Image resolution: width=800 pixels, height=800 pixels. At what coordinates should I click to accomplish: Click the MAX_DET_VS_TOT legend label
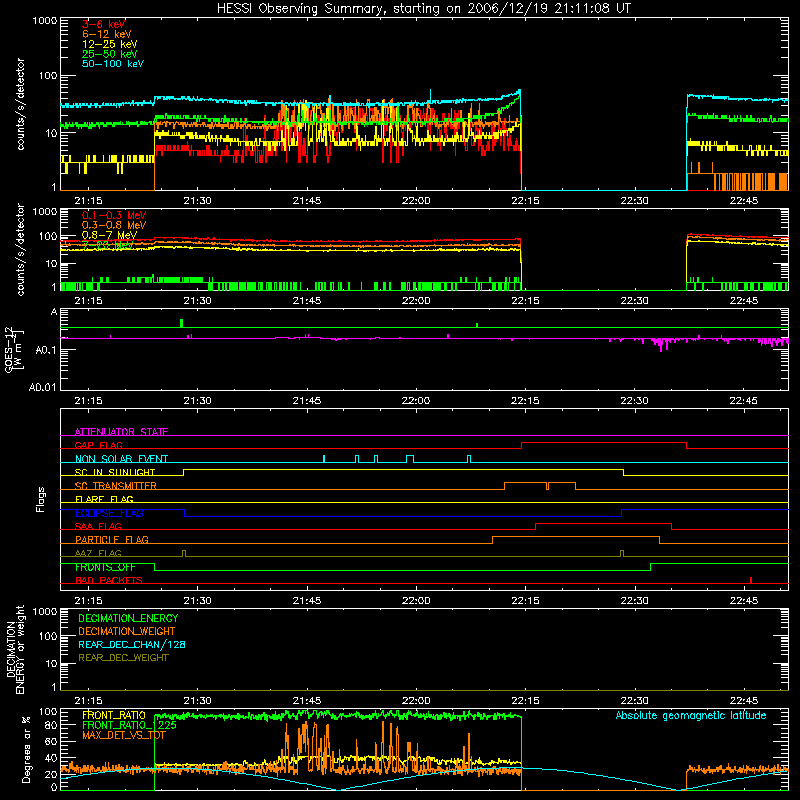coord(124,735)
